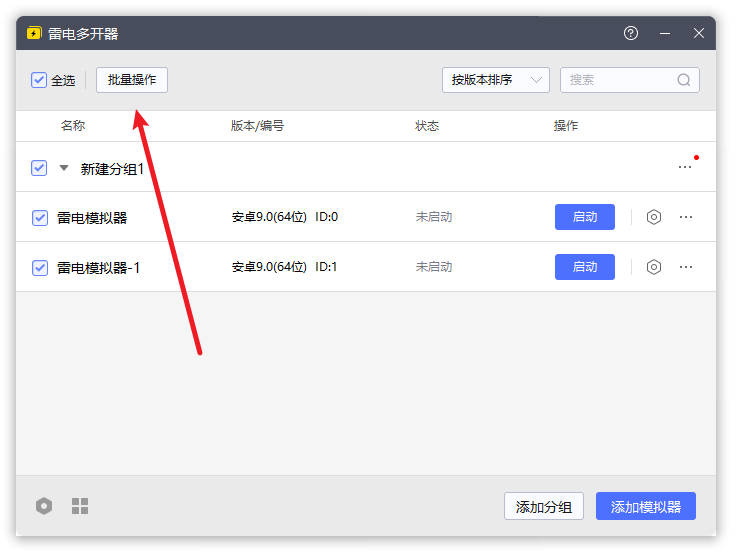Open more options for 雷电模拟器 row
The width and height of the screenshot is (736, 556).
[x=686, y=217]
